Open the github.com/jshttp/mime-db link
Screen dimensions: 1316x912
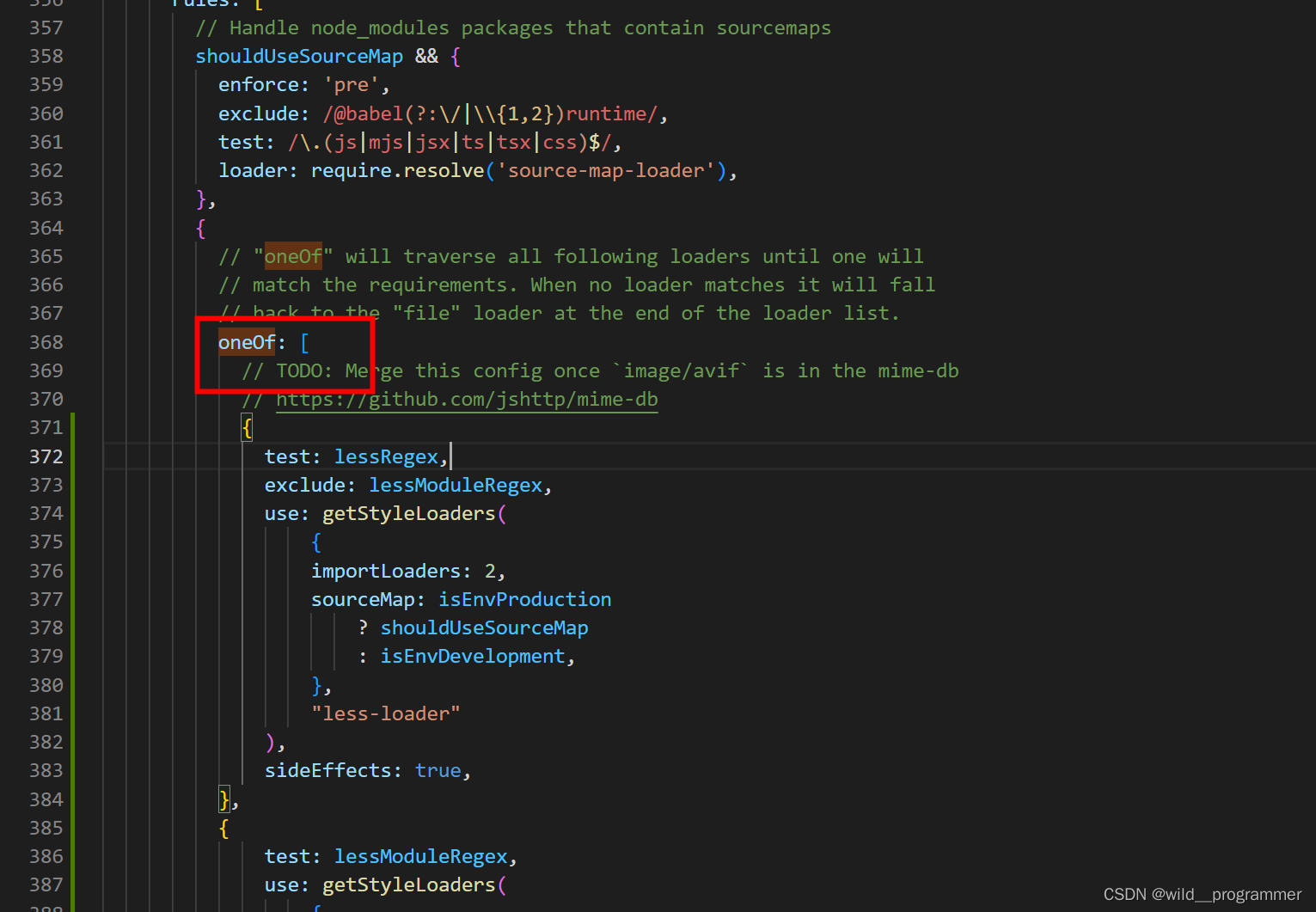(467, 400)
